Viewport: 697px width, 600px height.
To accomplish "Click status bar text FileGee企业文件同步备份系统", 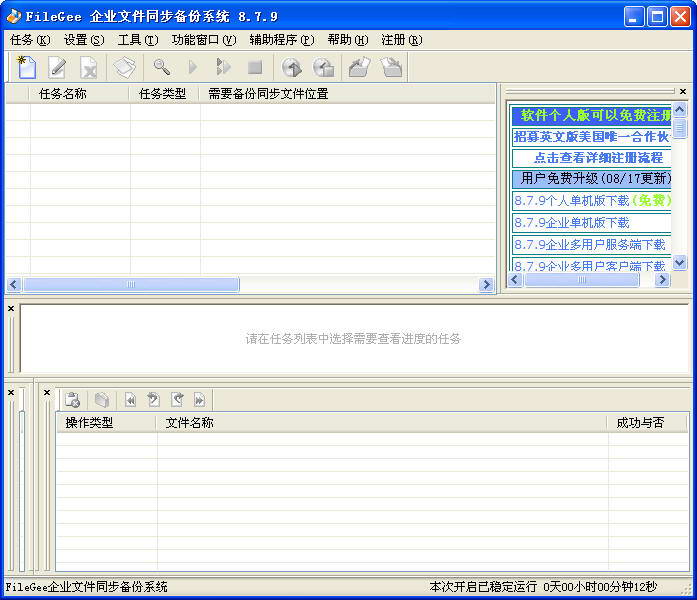I will tap(86, 587).
